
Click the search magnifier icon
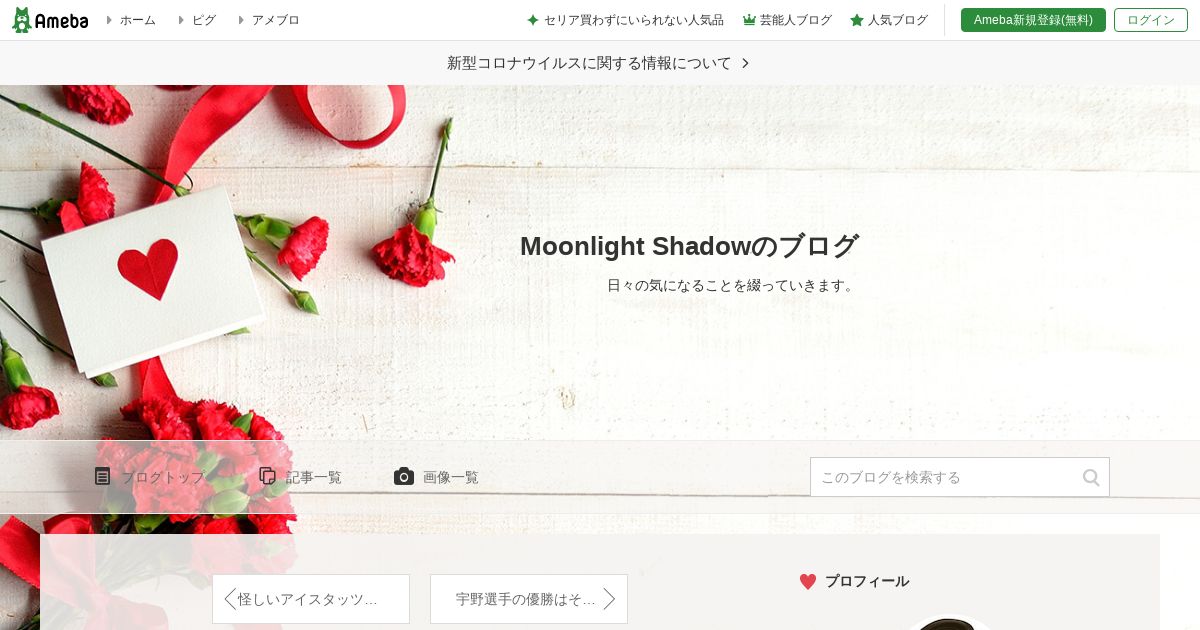click(x=1091, y=477)
